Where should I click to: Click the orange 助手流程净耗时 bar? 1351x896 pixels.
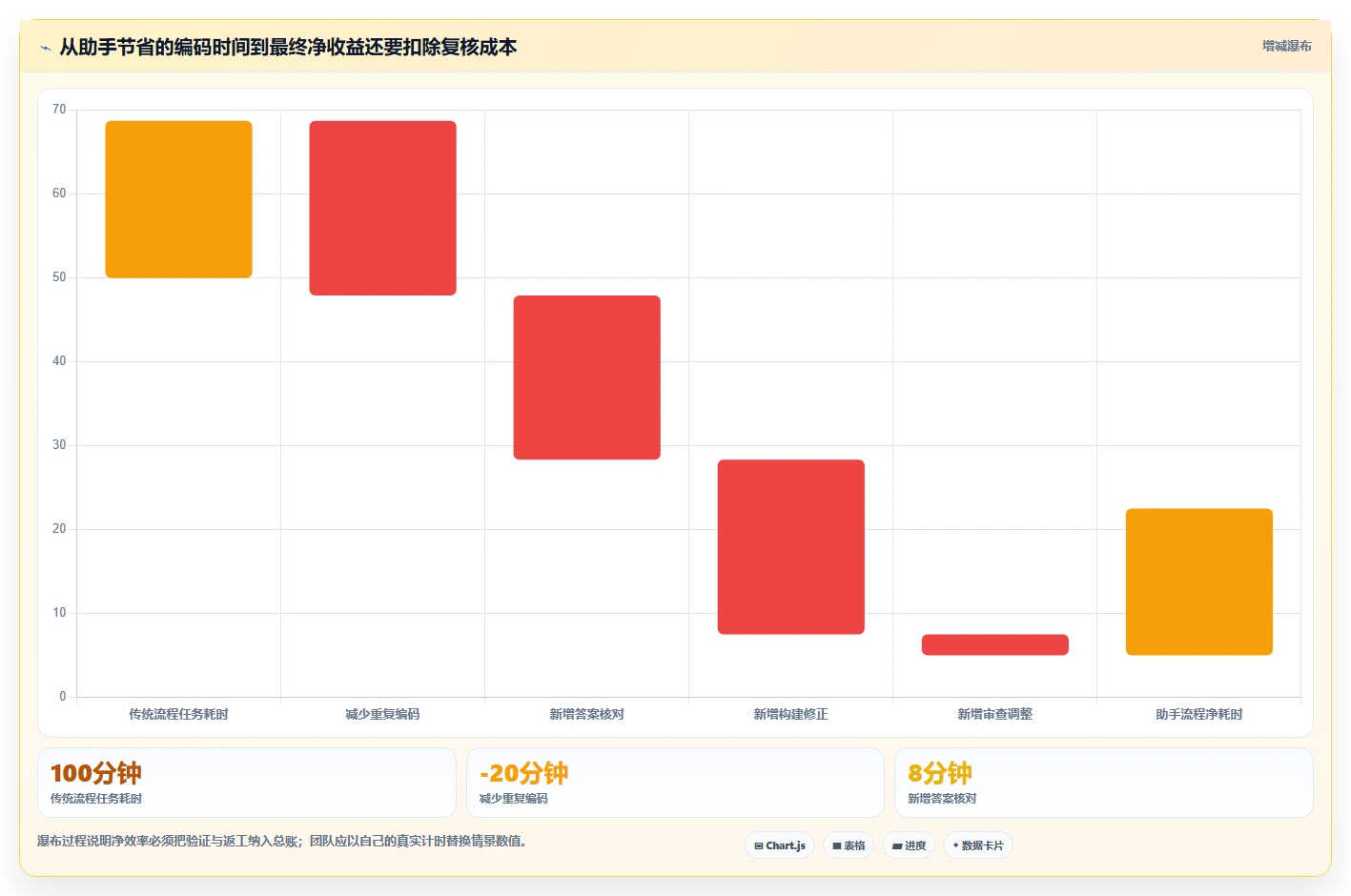coord(1198,581)
